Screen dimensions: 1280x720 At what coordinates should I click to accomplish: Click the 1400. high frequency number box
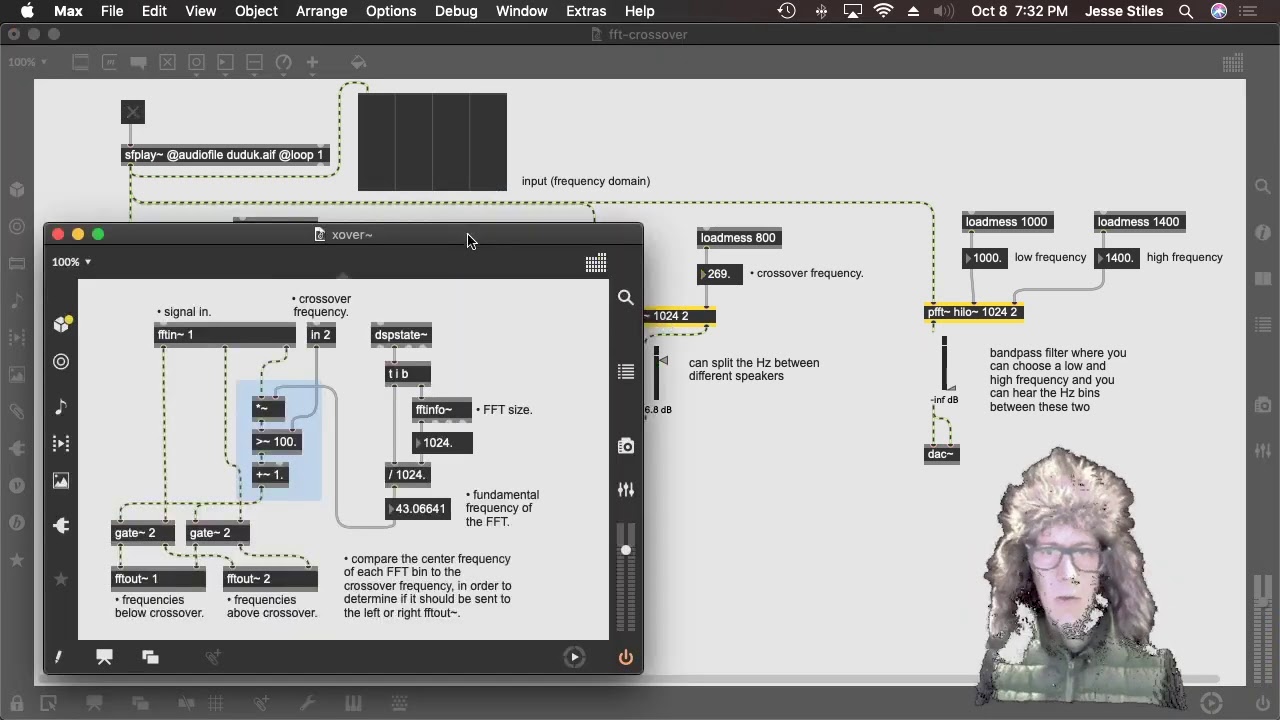(x=1117, y=258)
